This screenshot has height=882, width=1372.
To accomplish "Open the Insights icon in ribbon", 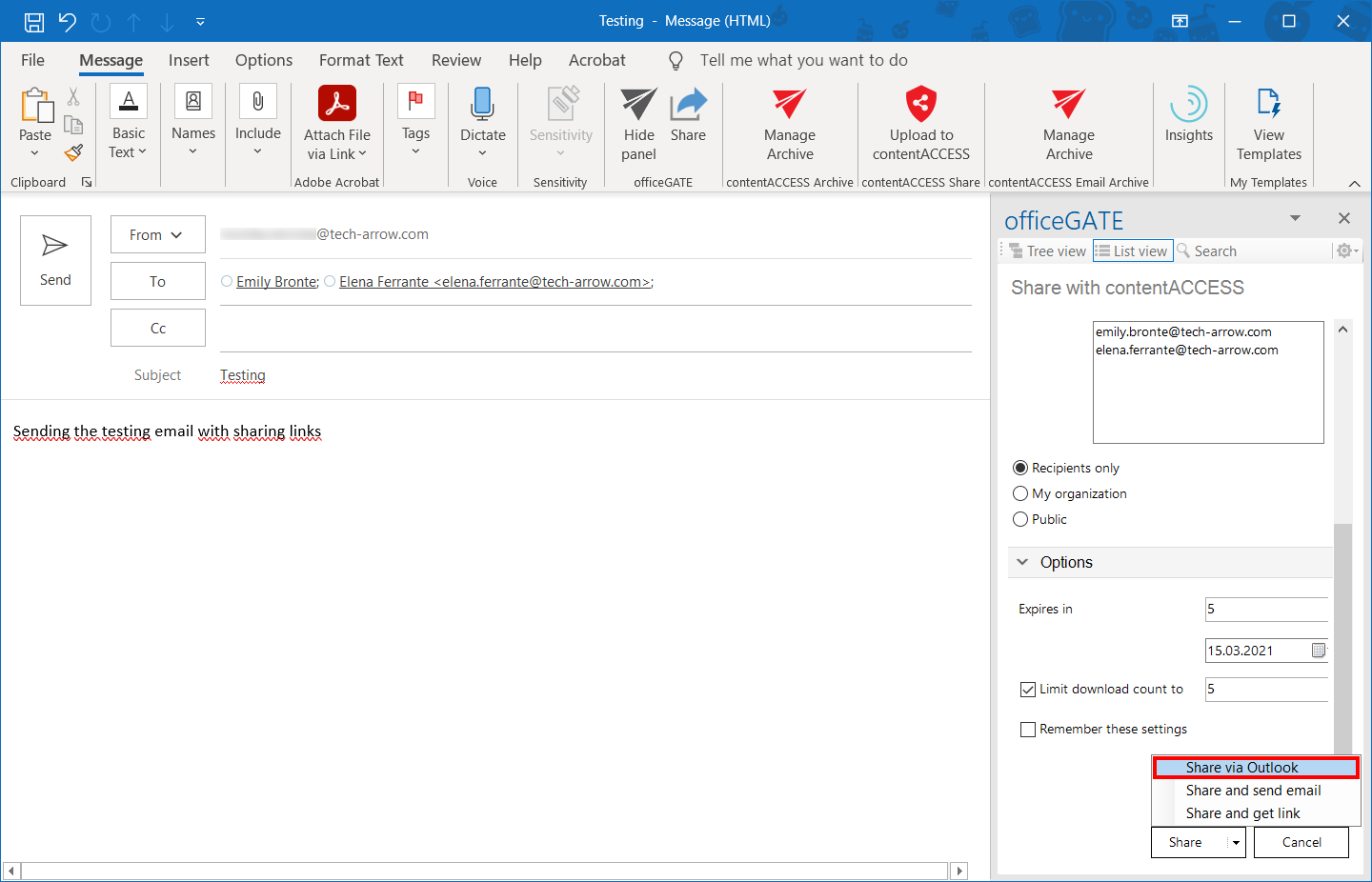I will click(1188, 104).
